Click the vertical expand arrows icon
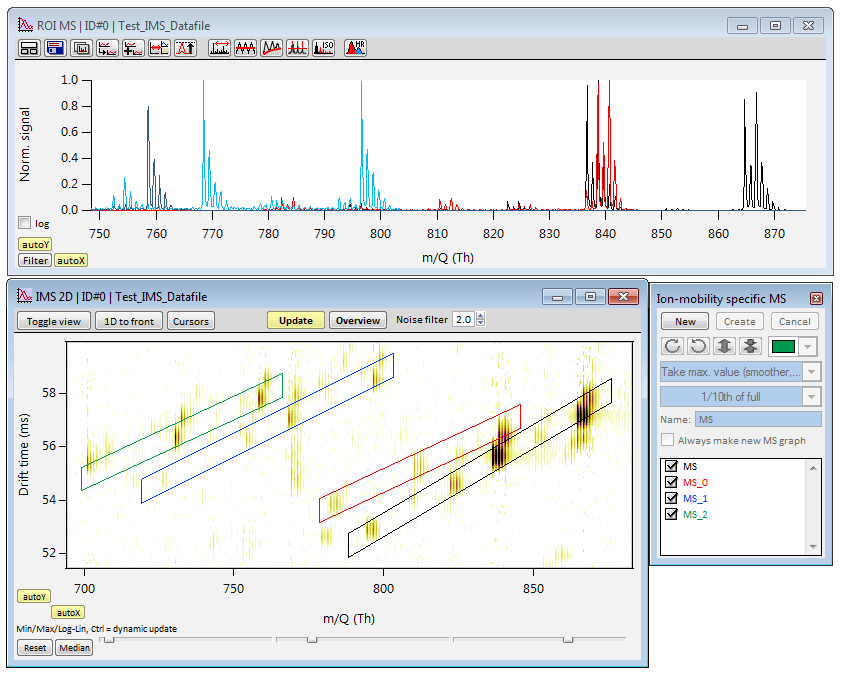The width and height of the screenshot is (841, 676). pyautogui.click(x=724, y=346)
